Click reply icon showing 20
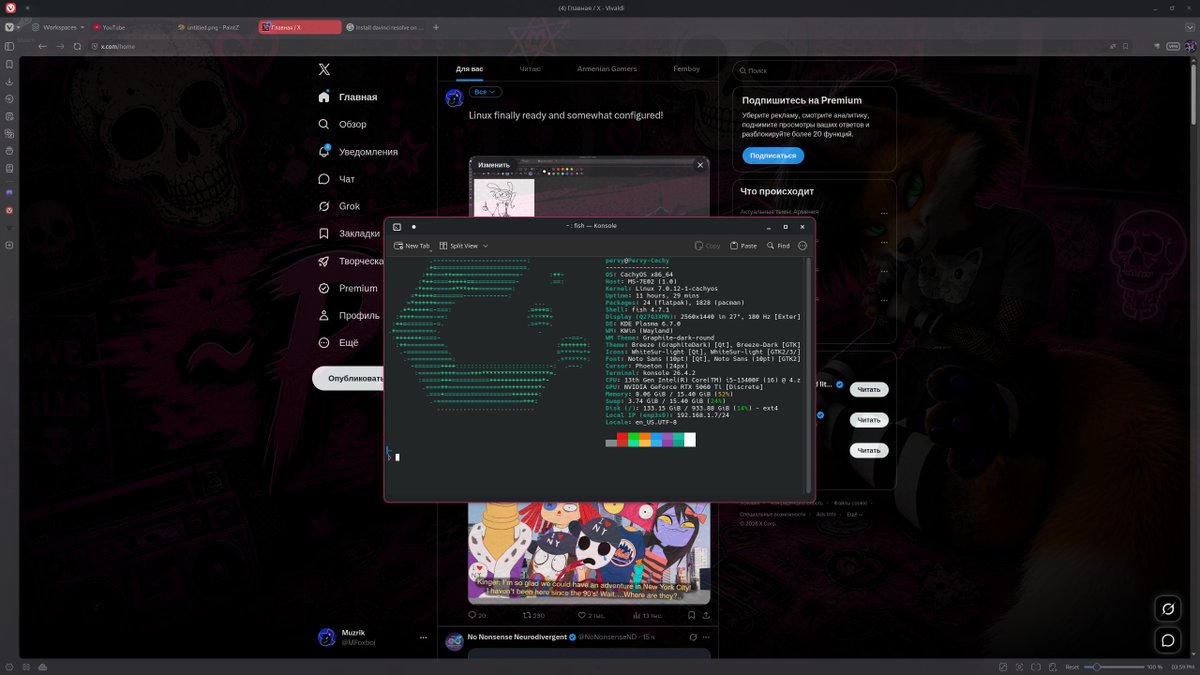 472,615
